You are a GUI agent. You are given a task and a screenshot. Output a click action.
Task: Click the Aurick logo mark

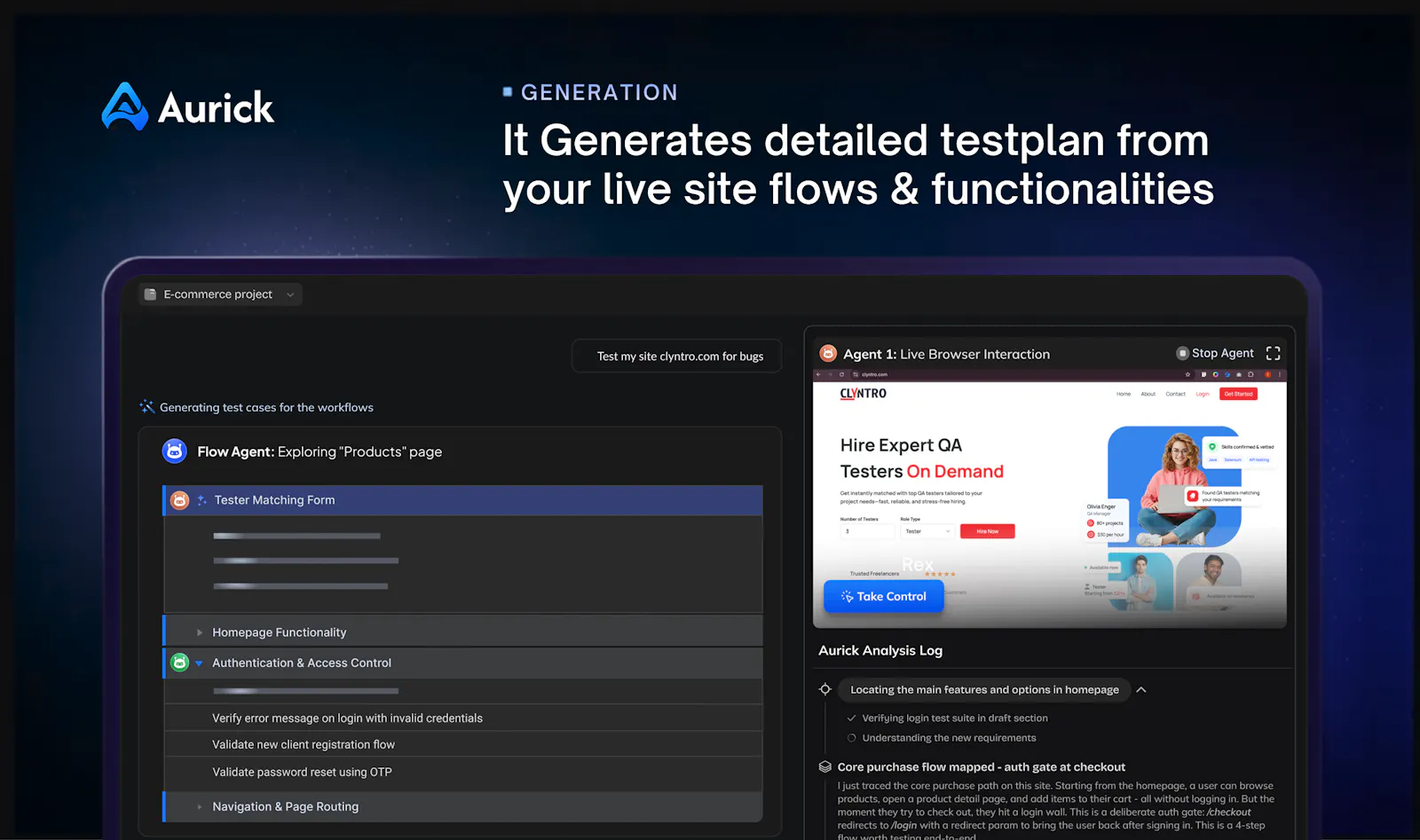[x=124, y=106]
